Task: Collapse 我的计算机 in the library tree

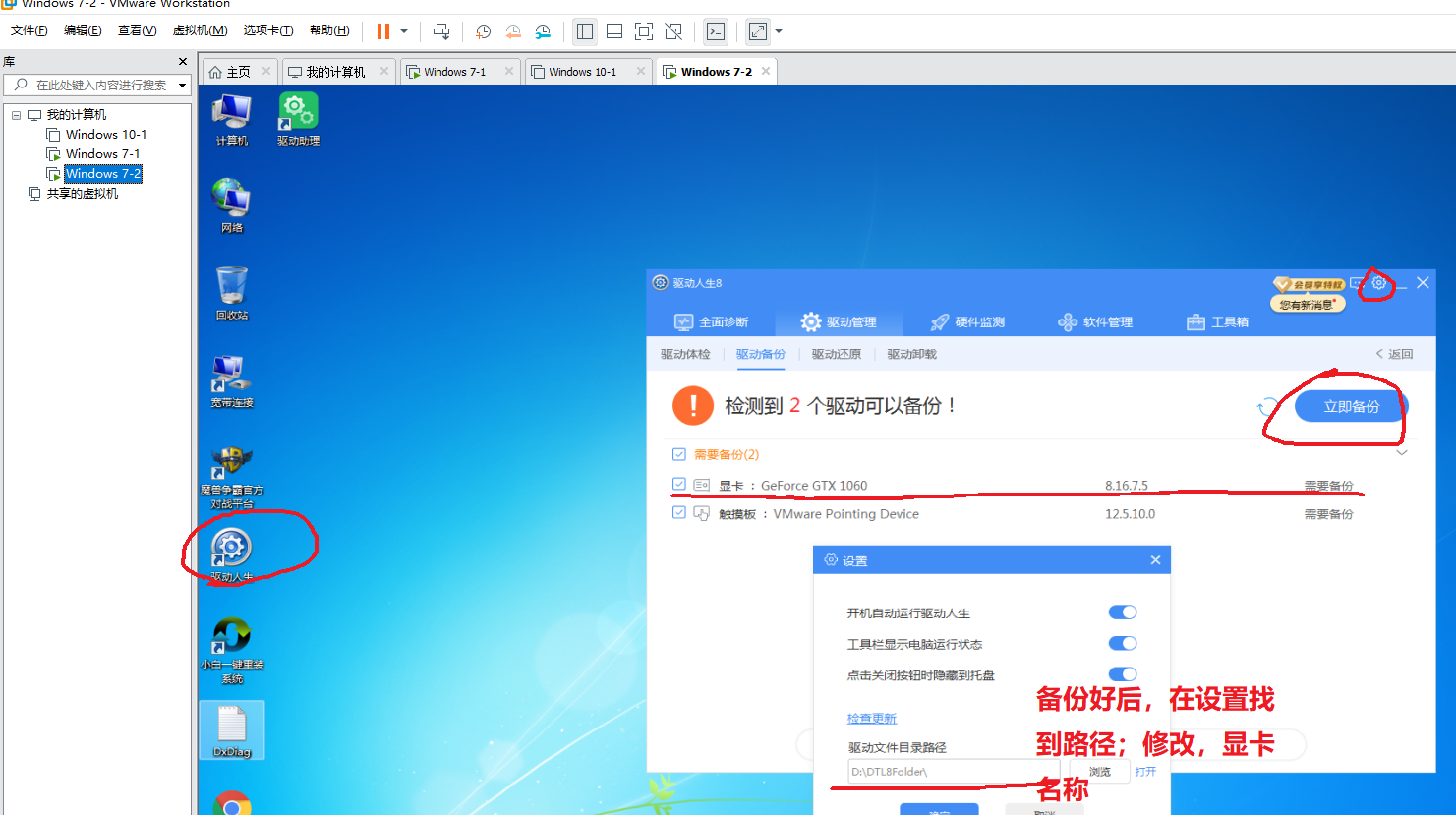Action: (x=16, y=114)
